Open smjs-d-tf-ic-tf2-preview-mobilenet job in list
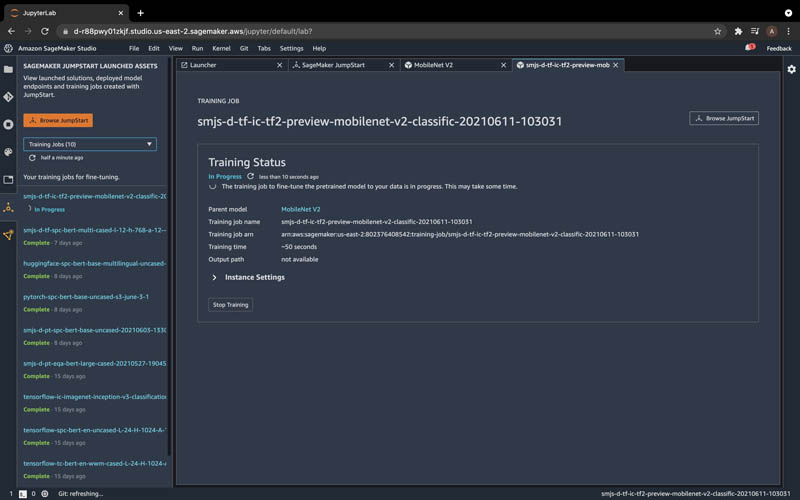The width and height of the screenshot is (800, 500). [x=94, y=196]
